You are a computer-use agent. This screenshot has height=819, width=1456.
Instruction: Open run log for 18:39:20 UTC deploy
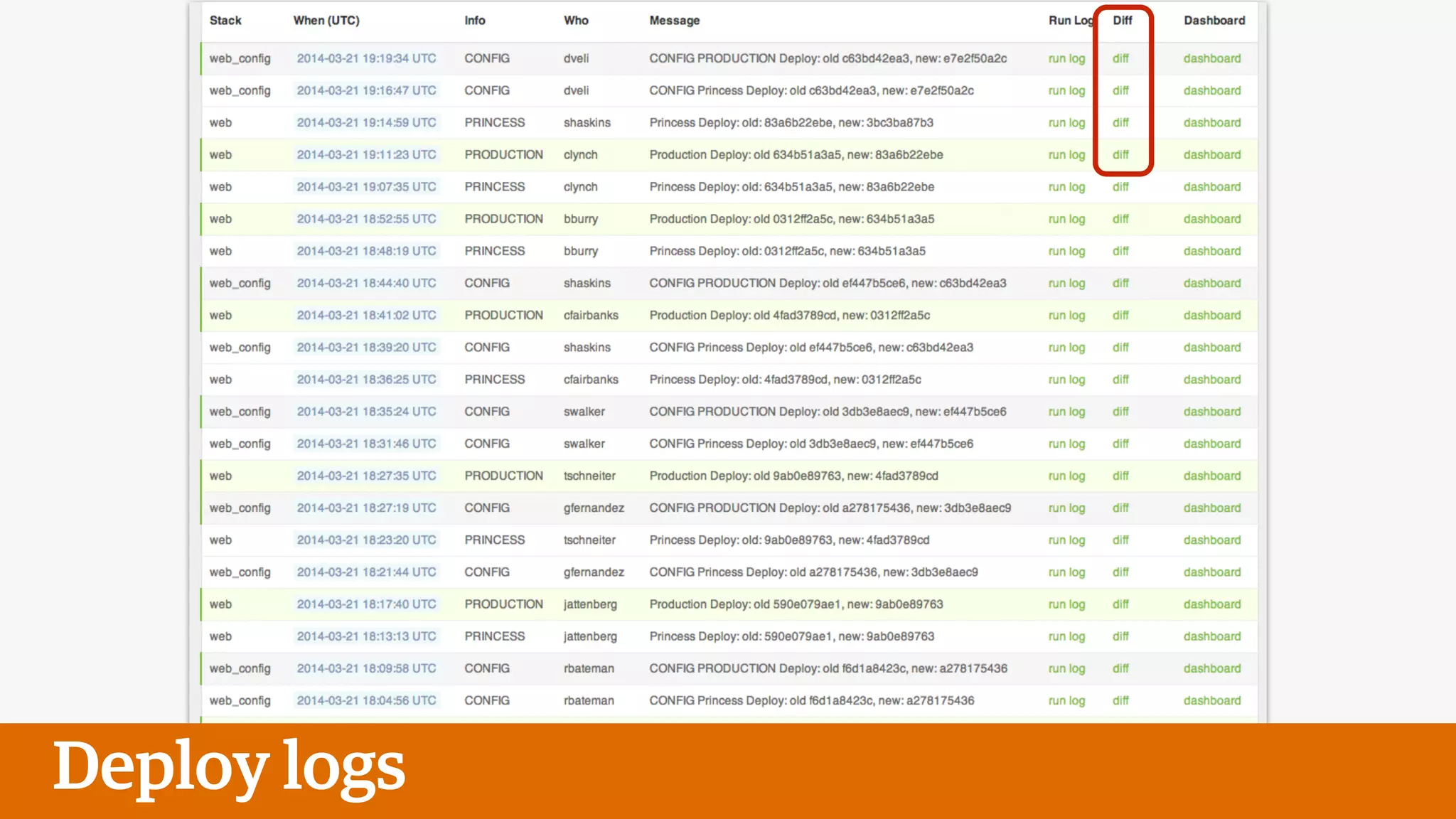(x=1066, y=347)
